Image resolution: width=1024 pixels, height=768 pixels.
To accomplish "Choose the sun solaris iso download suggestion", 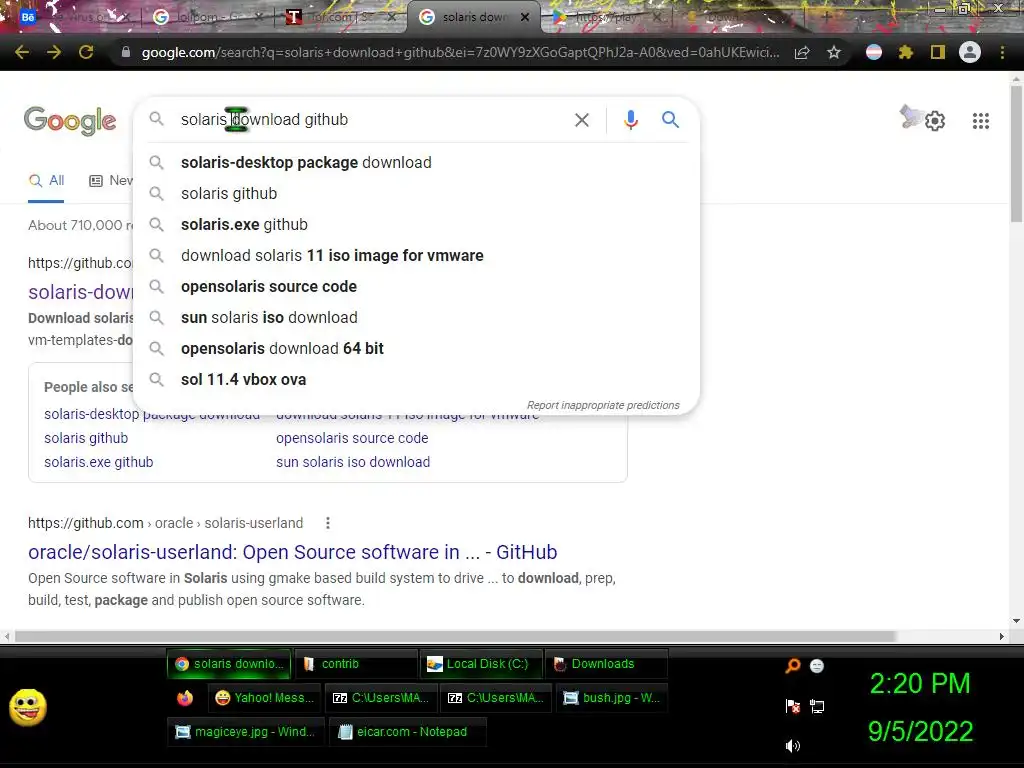I will [416, 317].
